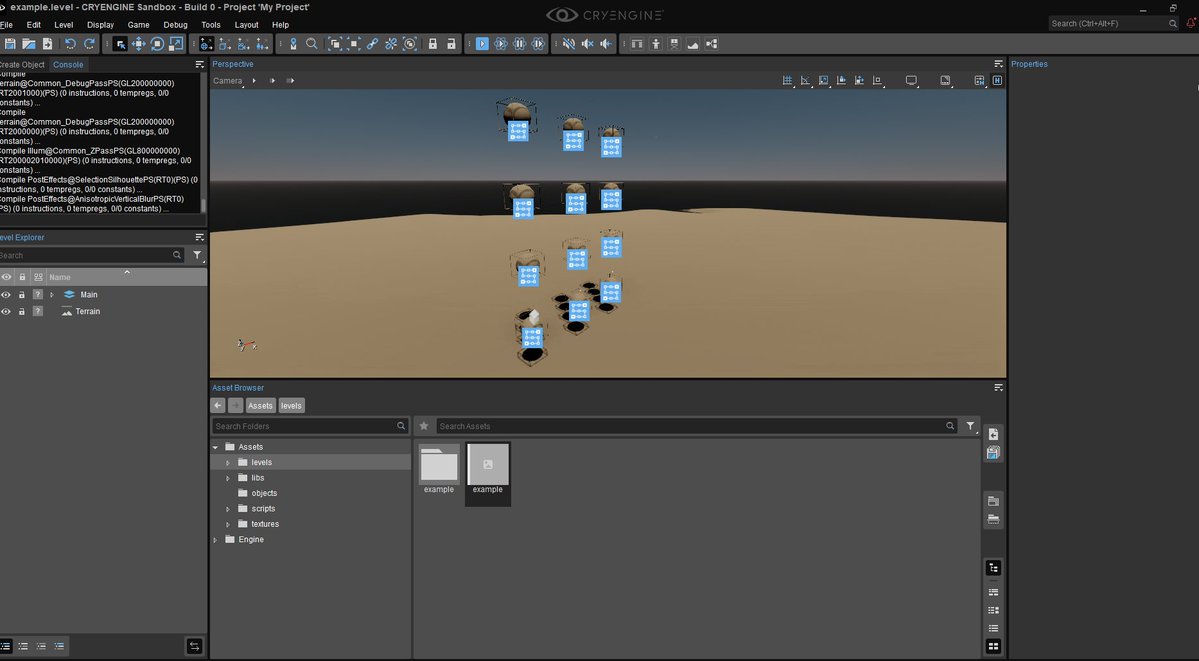The width and height of the screenshot is (1199, 661).
Task: Click the magnifier Find icon in toolbar
Action: tap(311, 44)
